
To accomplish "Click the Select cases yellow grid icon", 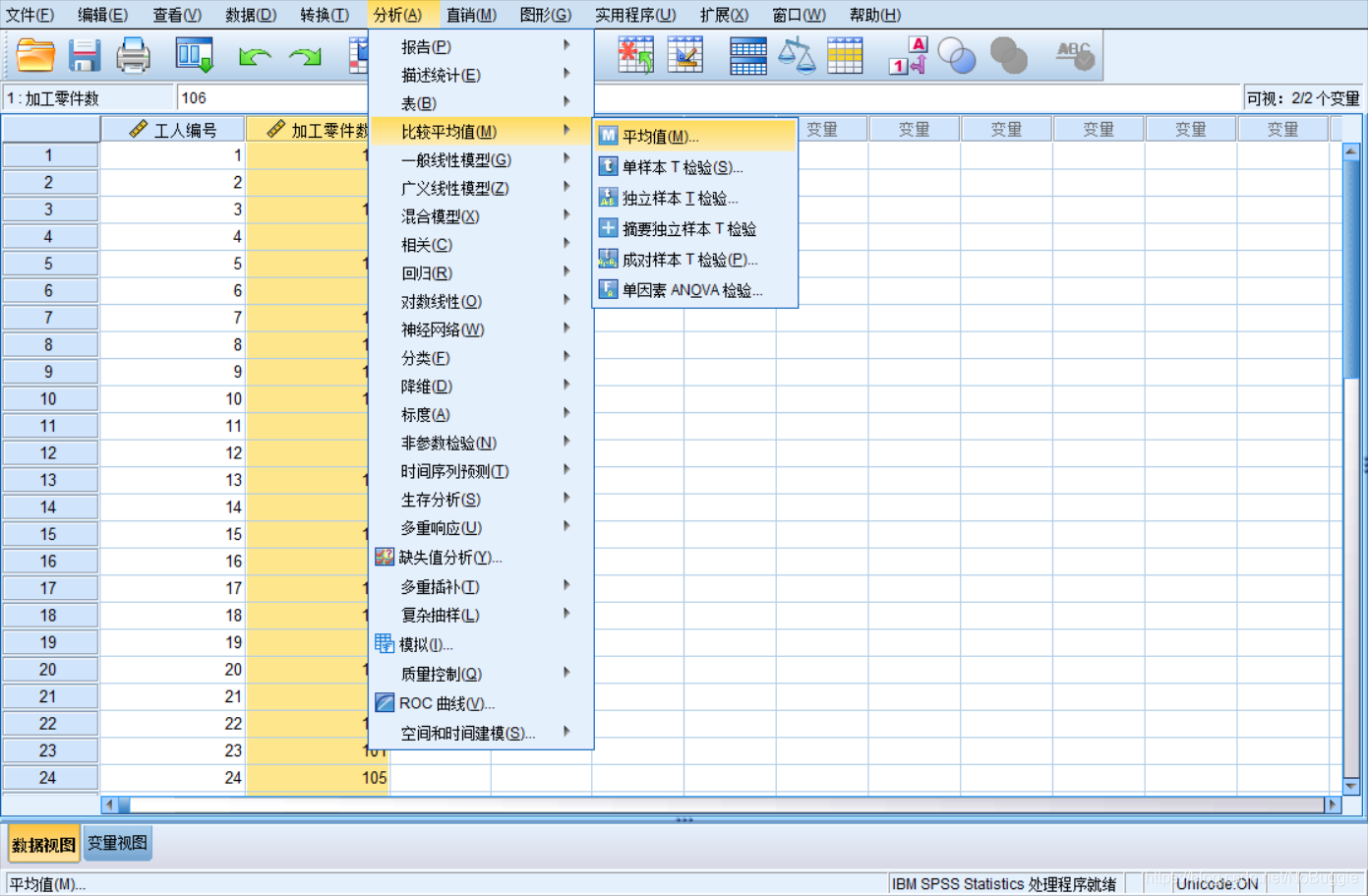I will tap(845, 55).
